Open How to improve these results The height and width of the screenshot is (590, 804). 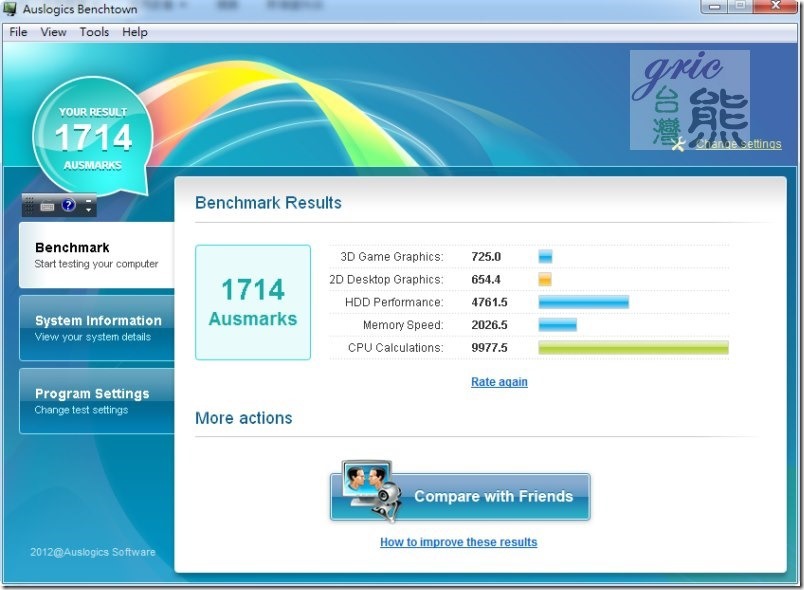458,542
